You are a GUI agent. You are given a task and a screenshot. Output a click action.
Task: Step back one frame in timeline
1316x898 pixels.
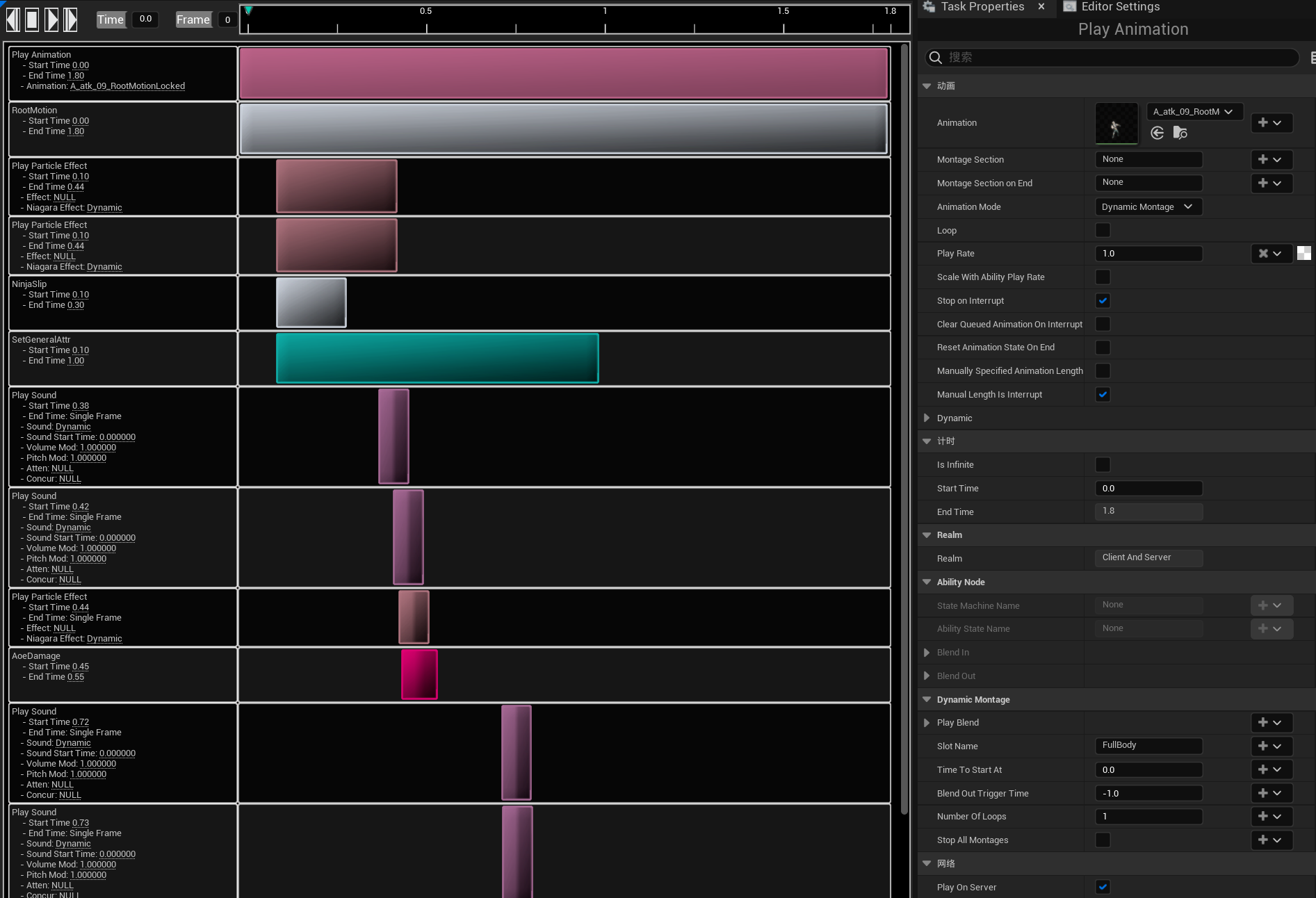[x=13, y=19]
